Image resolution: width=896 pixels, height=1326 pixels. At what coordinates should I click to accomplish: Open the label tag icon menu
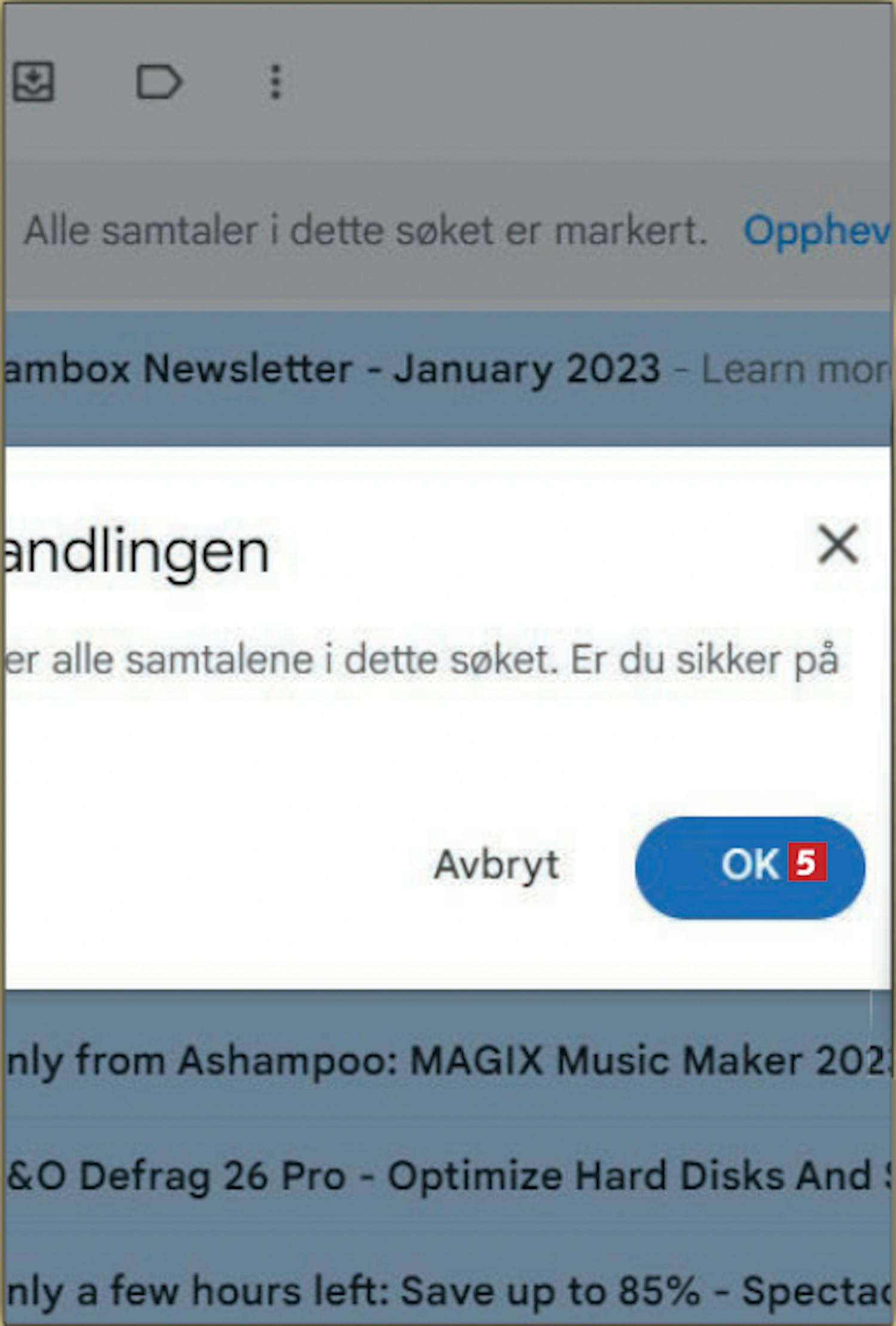(x=159, y=81)
